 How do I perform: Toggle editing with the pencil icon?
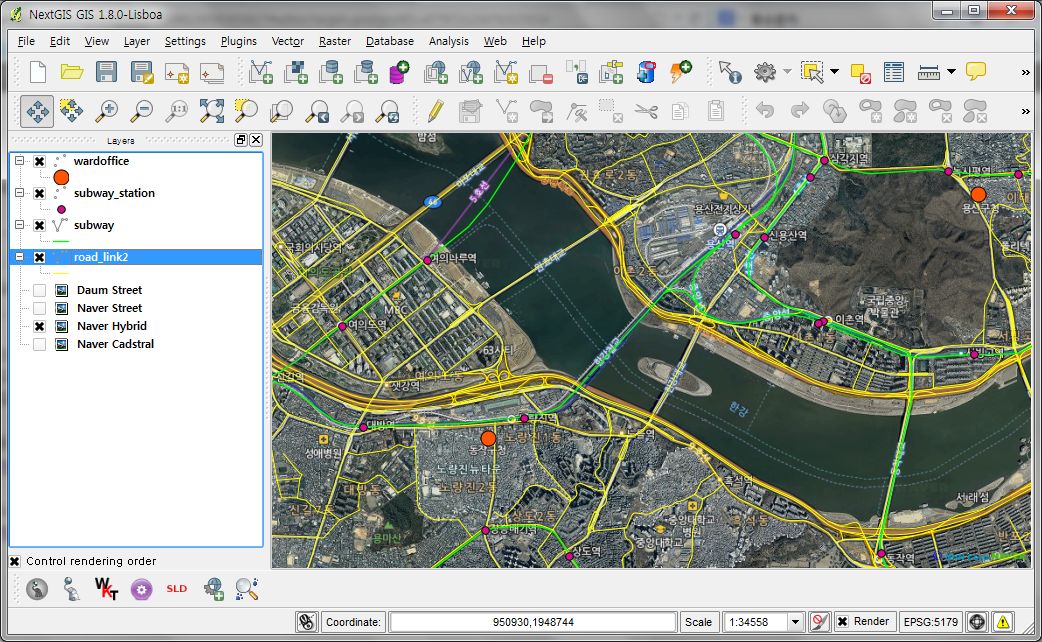click(x=434, y=111)
